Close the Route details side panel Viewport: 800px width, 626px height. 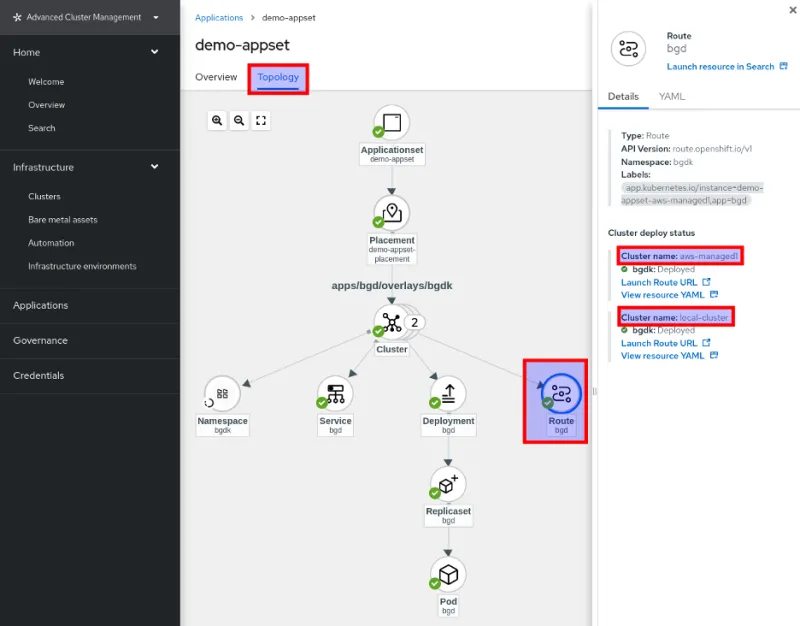tap(793, 10)
